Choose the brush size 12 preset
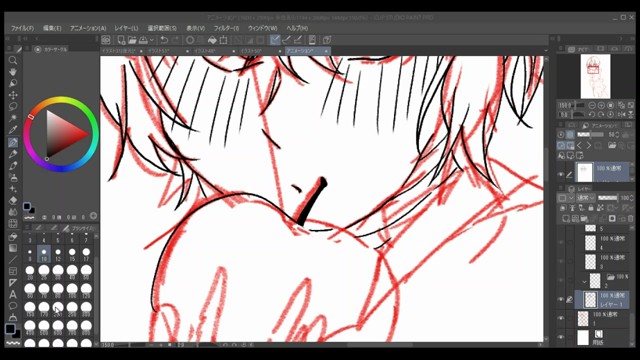The height and width of the screenshot is (360, 640). coord(58,254)
